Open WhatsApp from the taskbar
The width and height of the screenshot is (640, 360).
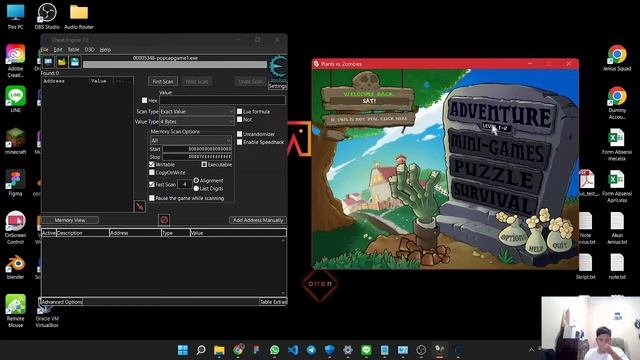[x=275, y=350]
